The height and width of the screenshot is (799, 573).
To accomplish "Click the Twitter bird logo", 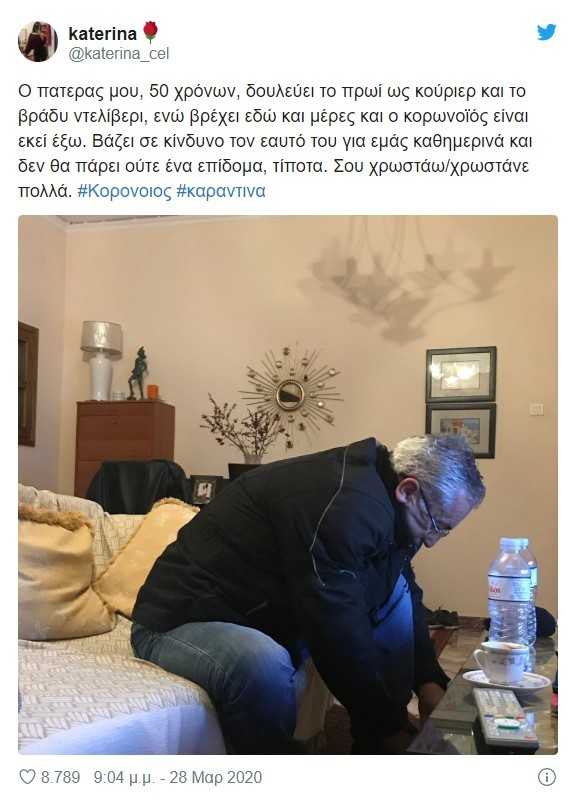I will (x=546, y=33).
